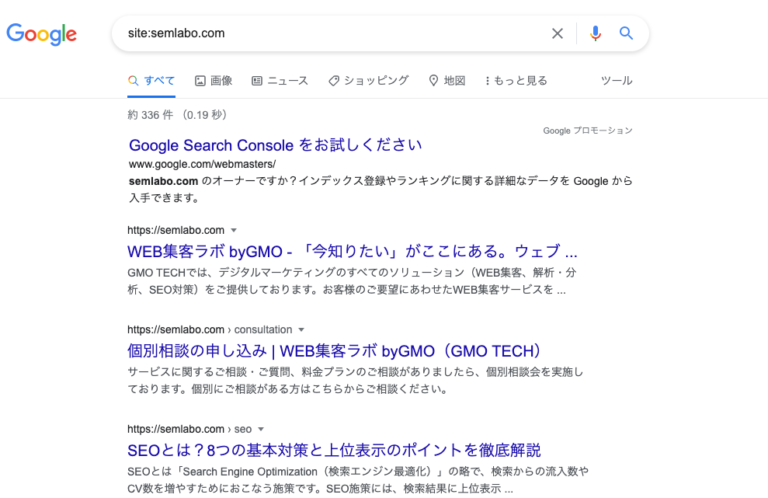This screenshot has height=498, width=768.
Task: Click the map pin icon on the 地図 tab
Action: click(433, 81)
